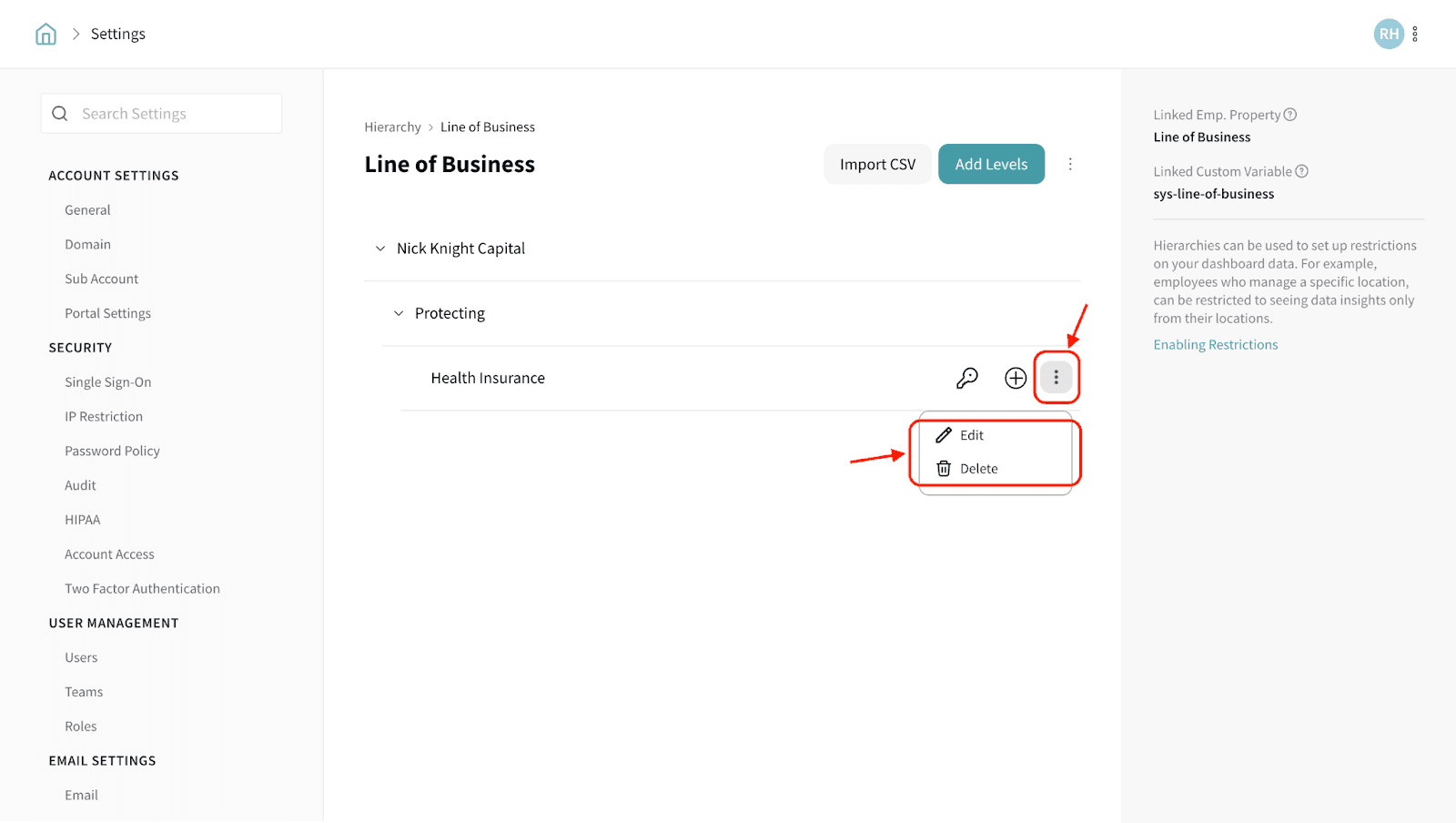This screenshot has width=1456, height=823.
Task: Open the account menu dots beside avatar
Action: pos(1415,35)
